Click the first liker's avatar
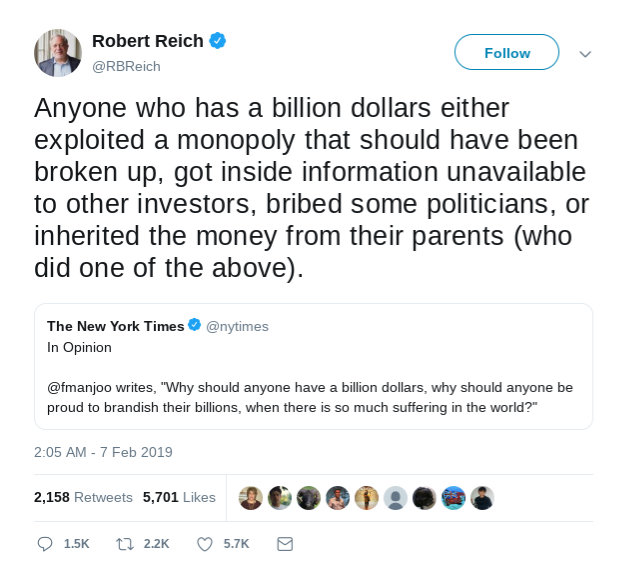624x567 pixels. (250, 497)
